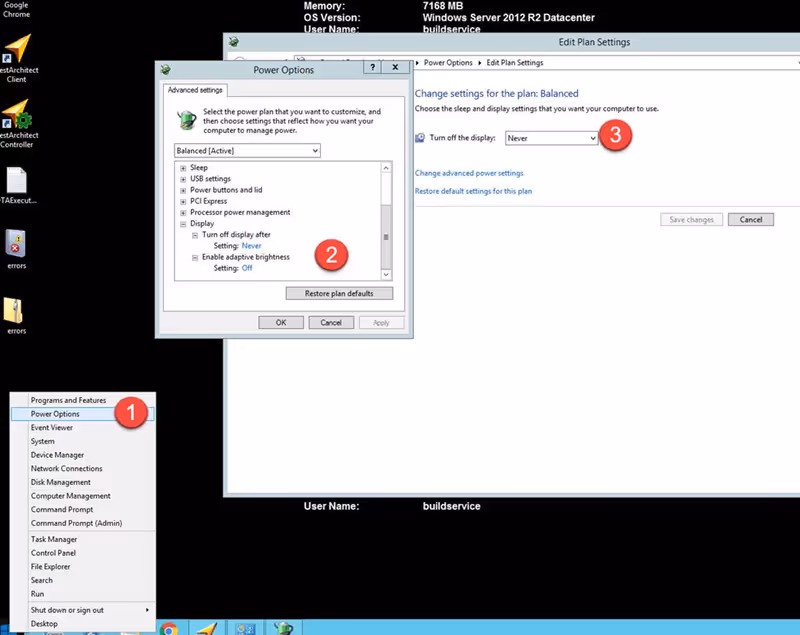
Task: Open TestArchitect paper-plane icon in taskbar
Action: click(207, 628)
